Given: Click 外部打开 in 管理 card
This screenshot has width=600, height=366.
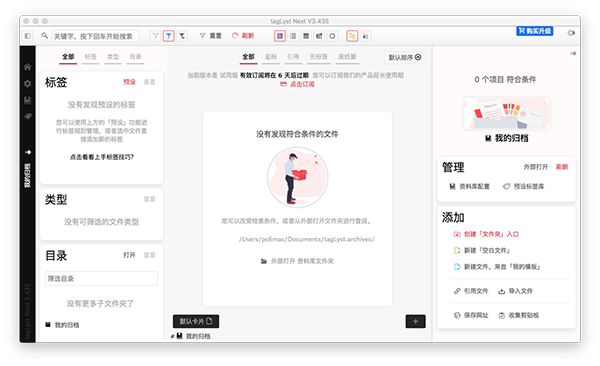Looking at the screenshot, I should 536,167.
